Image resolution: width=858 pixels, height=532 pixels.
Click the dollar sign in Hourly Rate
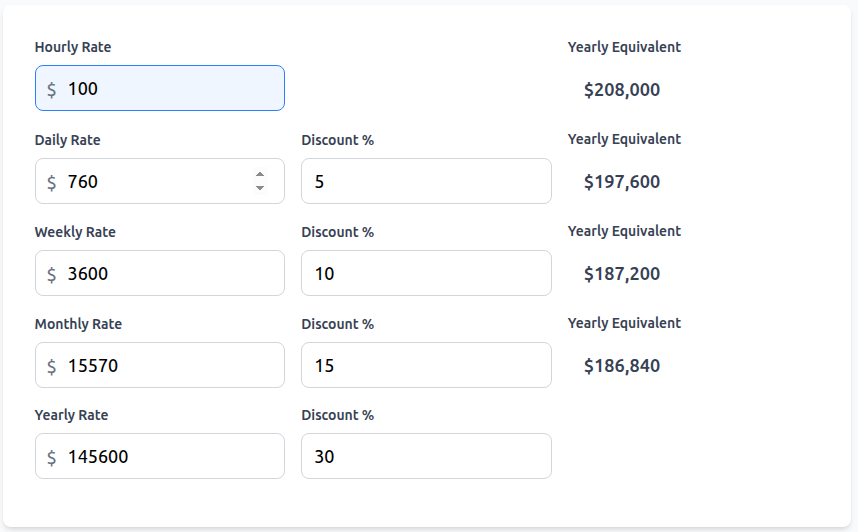pos(52,89)
